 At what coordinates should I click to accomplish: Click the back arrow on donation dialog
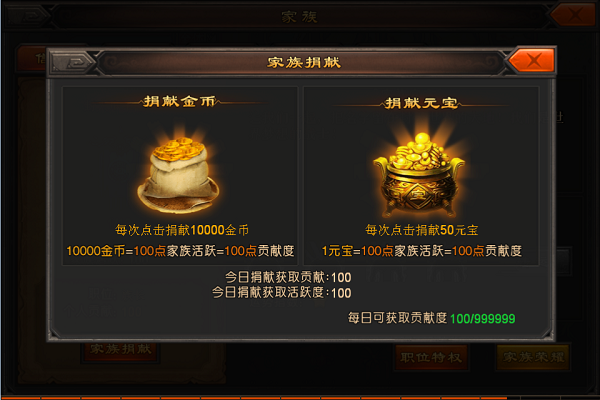click(x=73, y=62)
